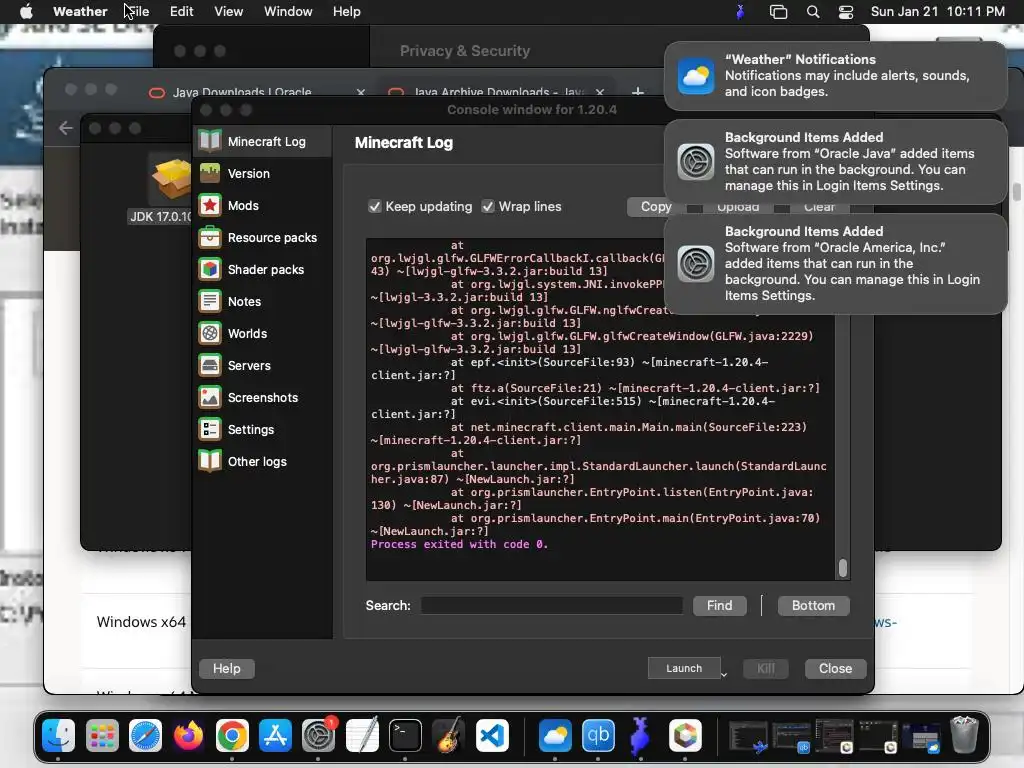Image resolution: width=1024 pixels, height=768 pixels.
Task: Click the menu bar date and time
Action: 938,12
